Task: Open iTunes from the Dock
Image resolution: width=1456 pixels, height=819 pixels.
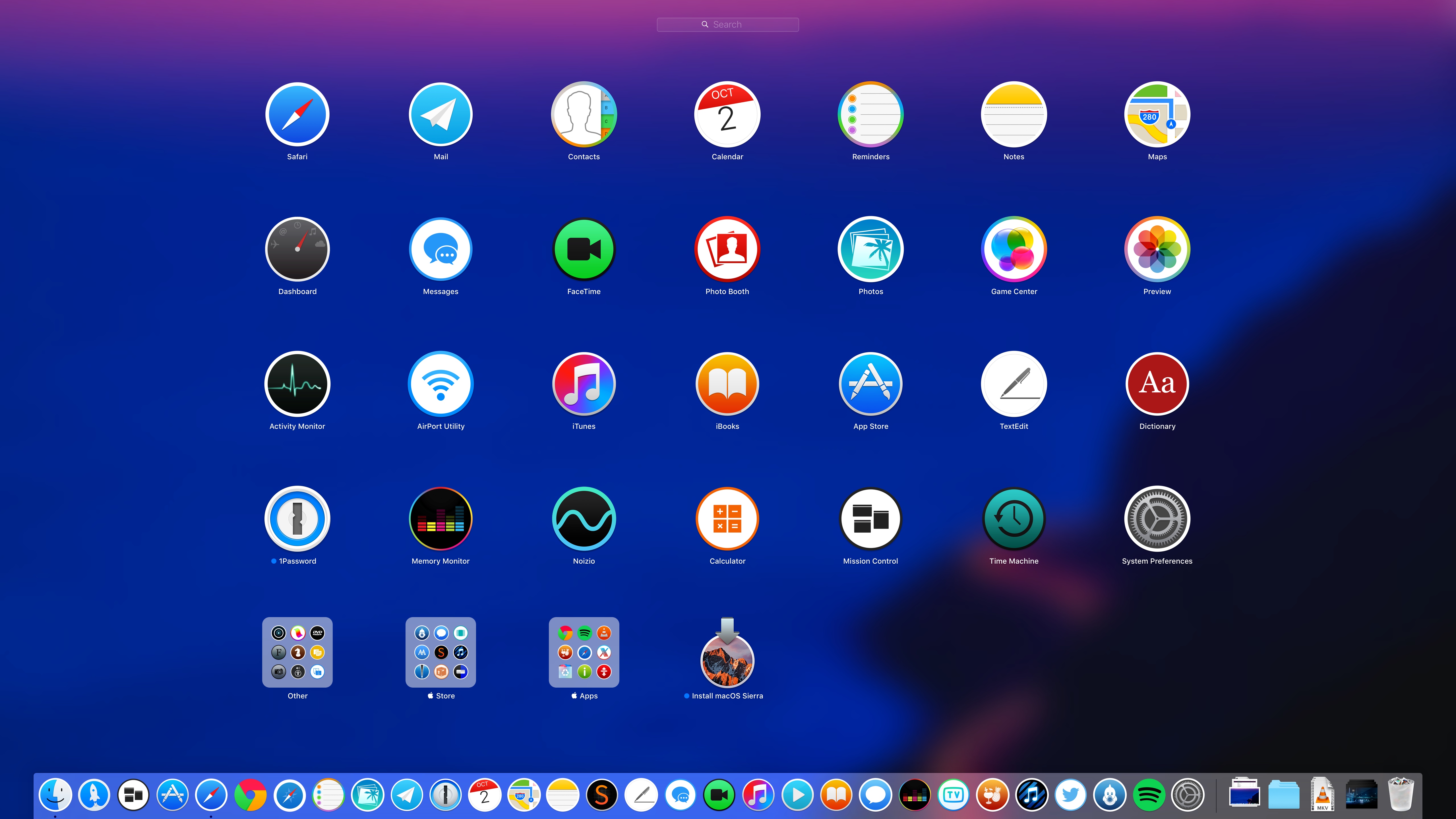Action: point(758,795)
